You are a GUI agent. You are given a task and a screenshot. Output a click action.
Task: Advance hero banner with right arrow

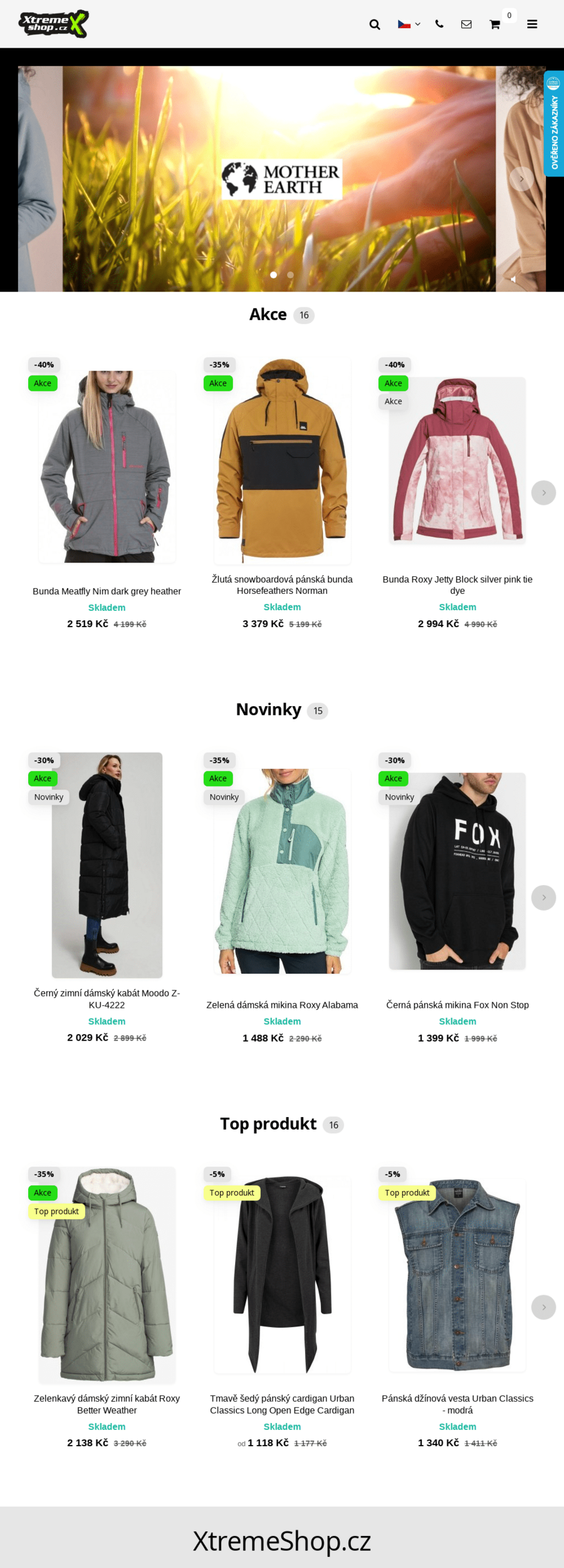tap(521, 179)
